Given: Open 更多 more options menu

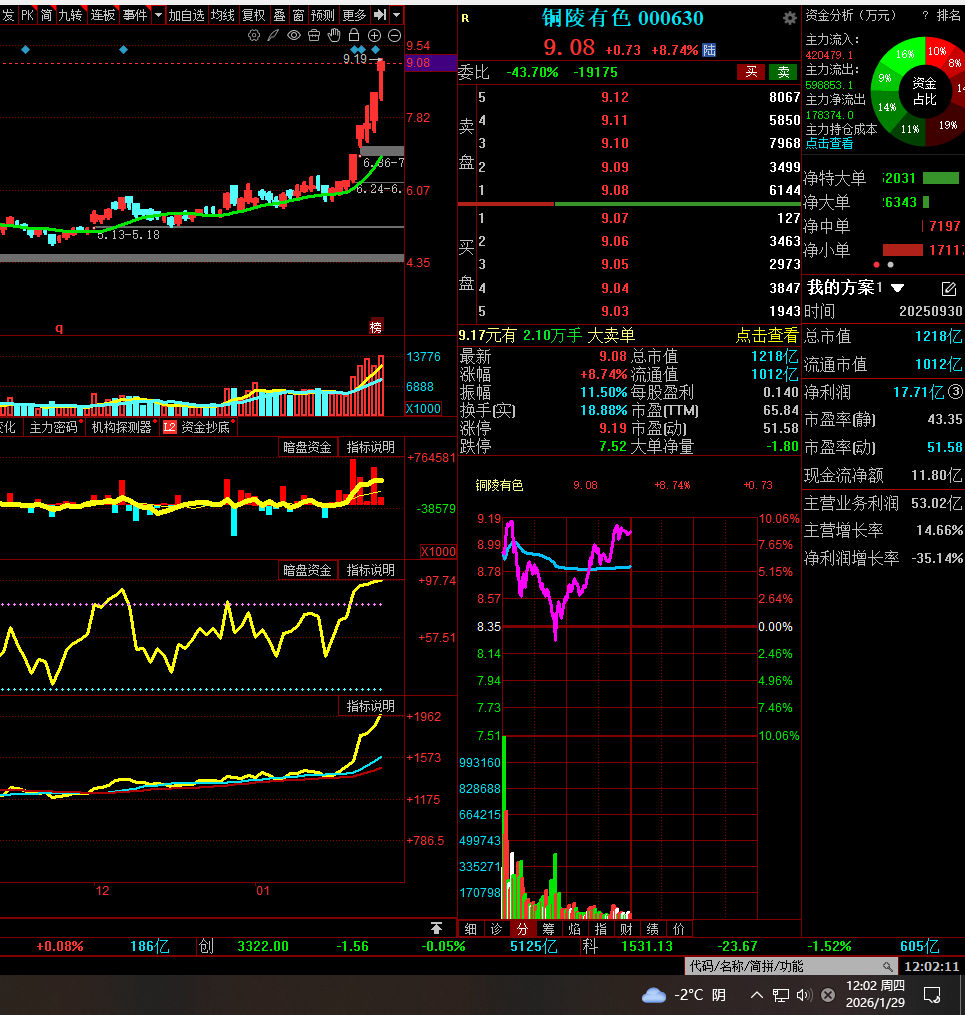Looking at the screenshot, I should coord(354,15).
